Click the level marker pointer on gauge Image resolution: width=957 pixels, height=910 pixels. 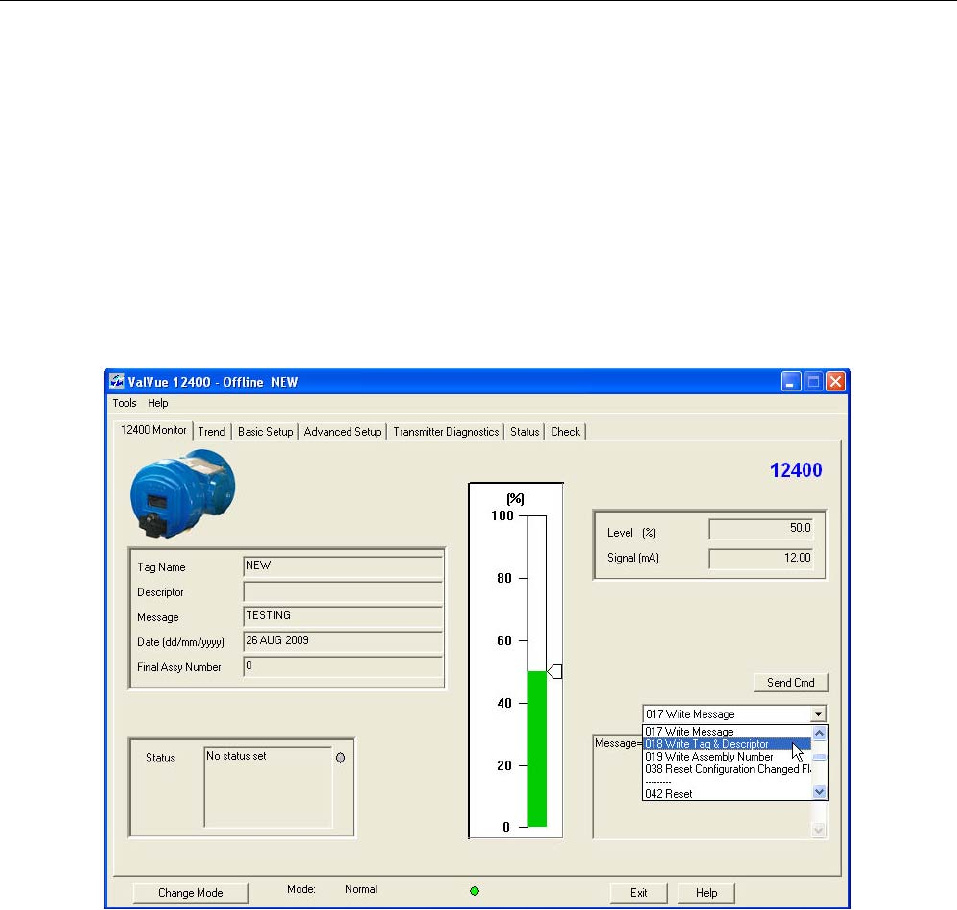tap(555, 671)
